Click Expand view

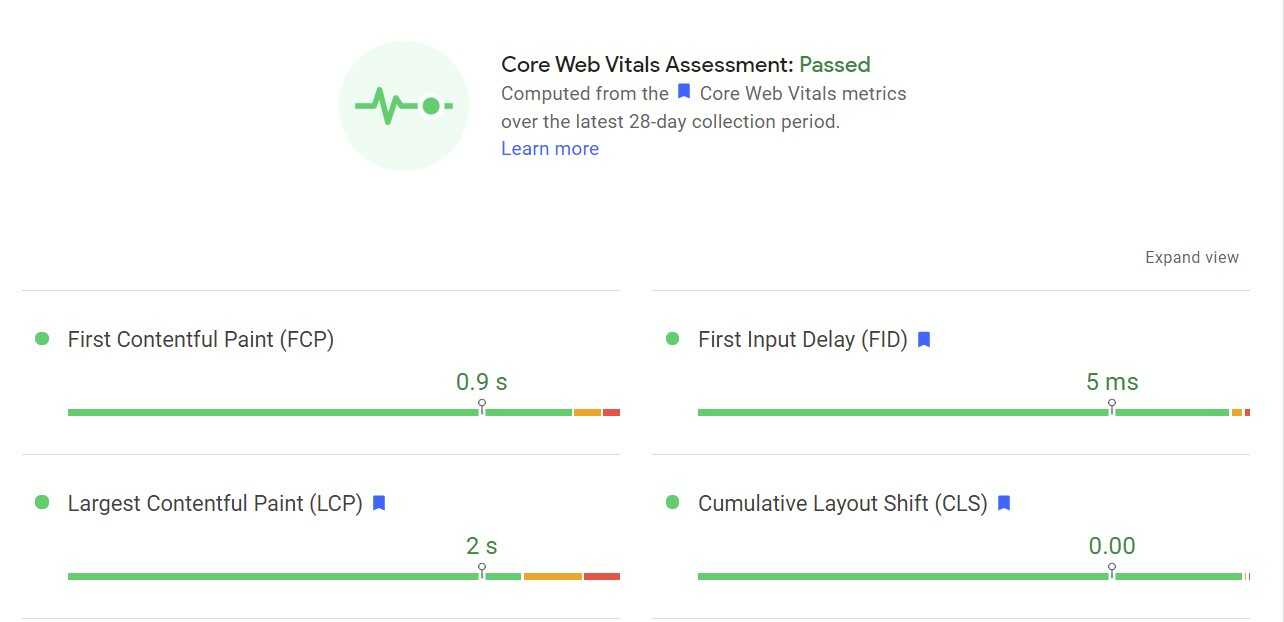point(1191,258)
